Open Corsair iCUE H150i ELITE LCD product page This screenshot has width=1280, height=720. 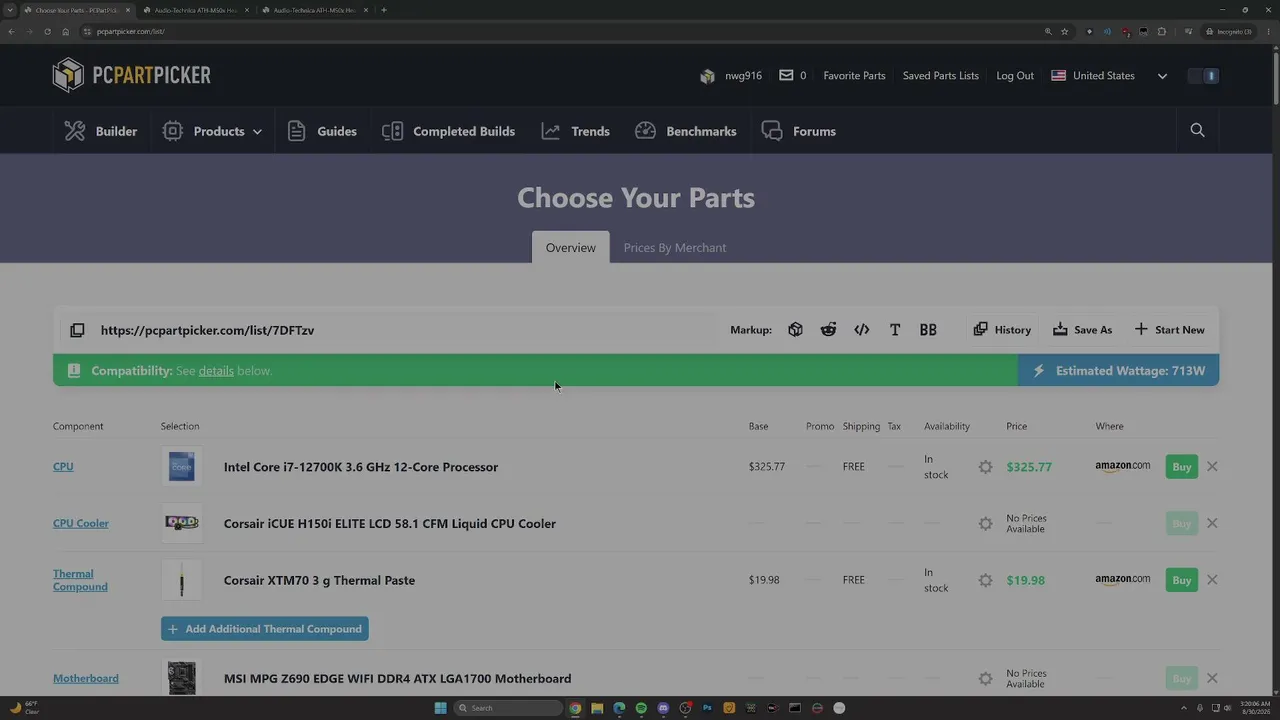390,524
